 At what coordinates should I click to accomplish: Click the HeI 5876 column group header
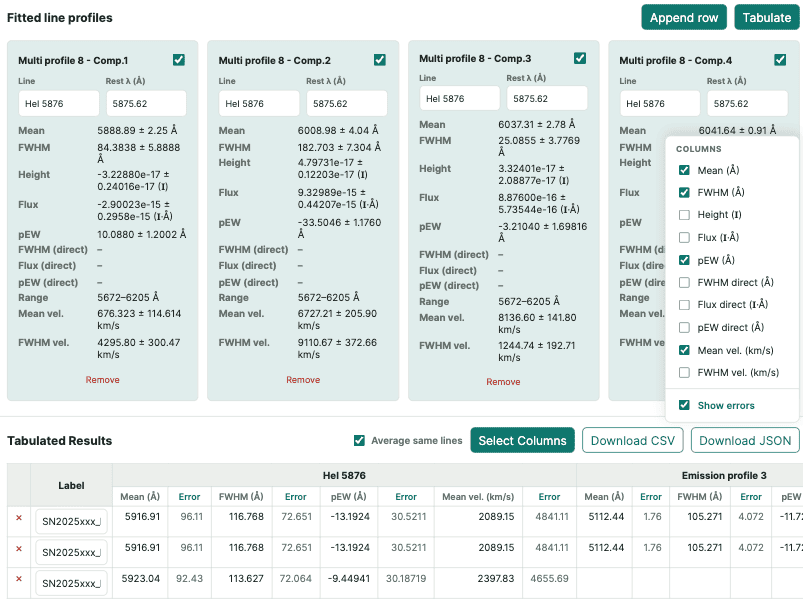click(x=344, y=475)
